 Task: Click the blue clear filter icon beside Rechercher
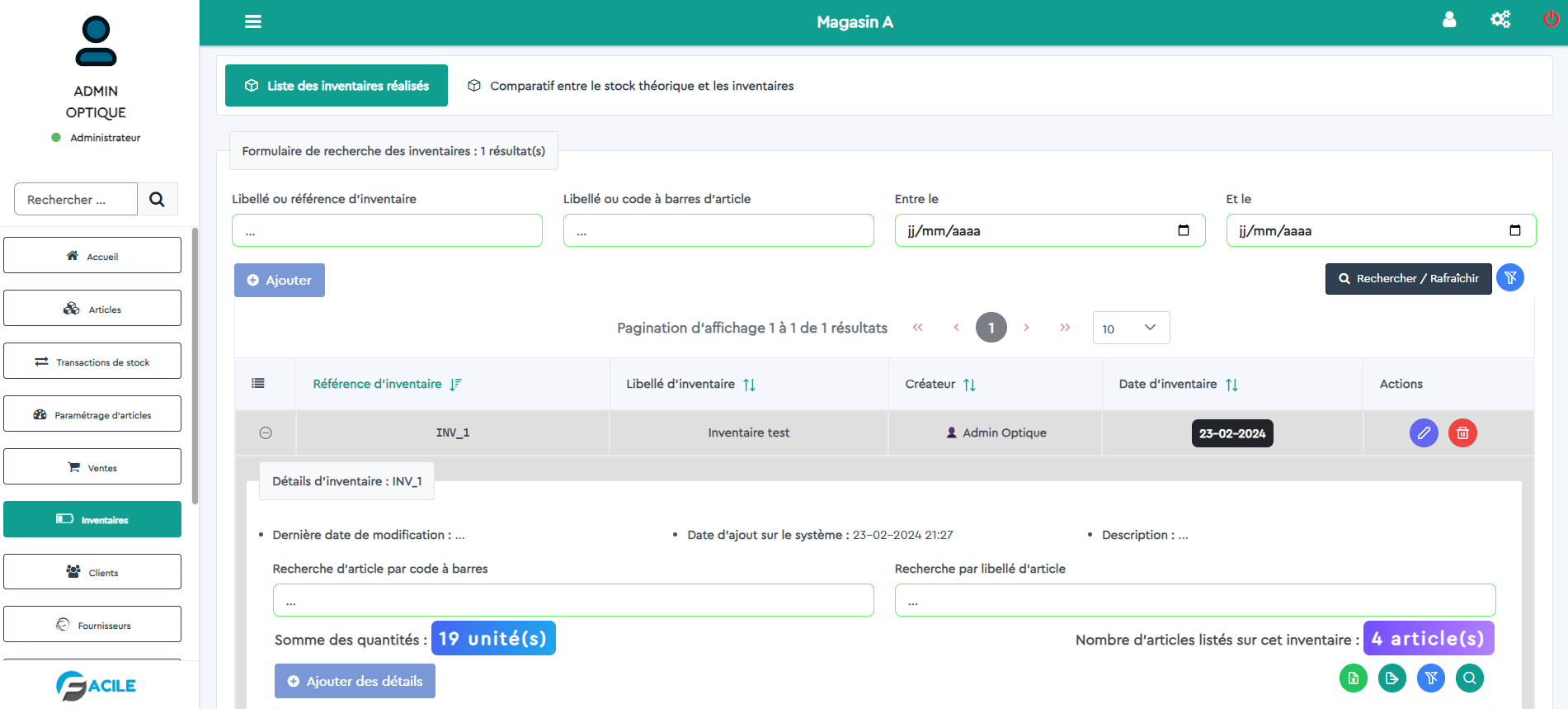[1510, 278]
